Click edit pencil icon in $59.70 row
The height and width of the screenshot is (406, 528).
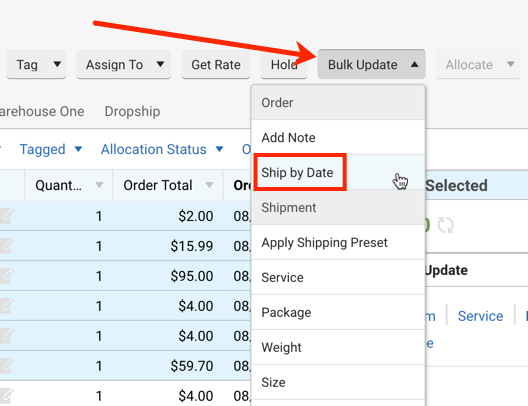coord(7,366)
